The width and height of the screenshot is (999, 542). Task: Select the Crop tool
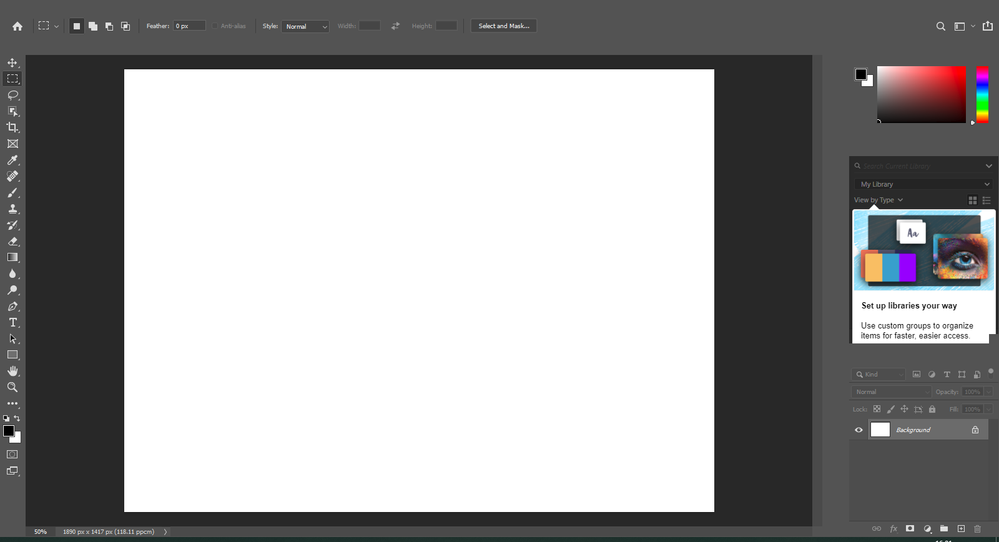(x=12, y=127)
